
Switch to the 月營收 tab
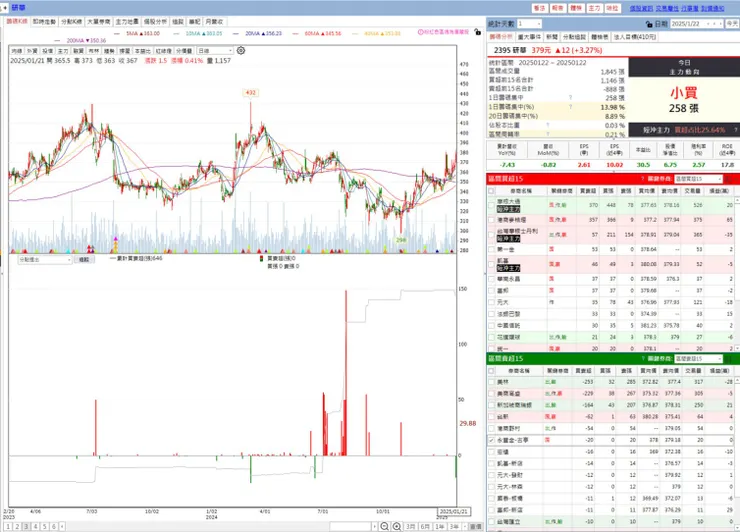[x=214, y=22]
